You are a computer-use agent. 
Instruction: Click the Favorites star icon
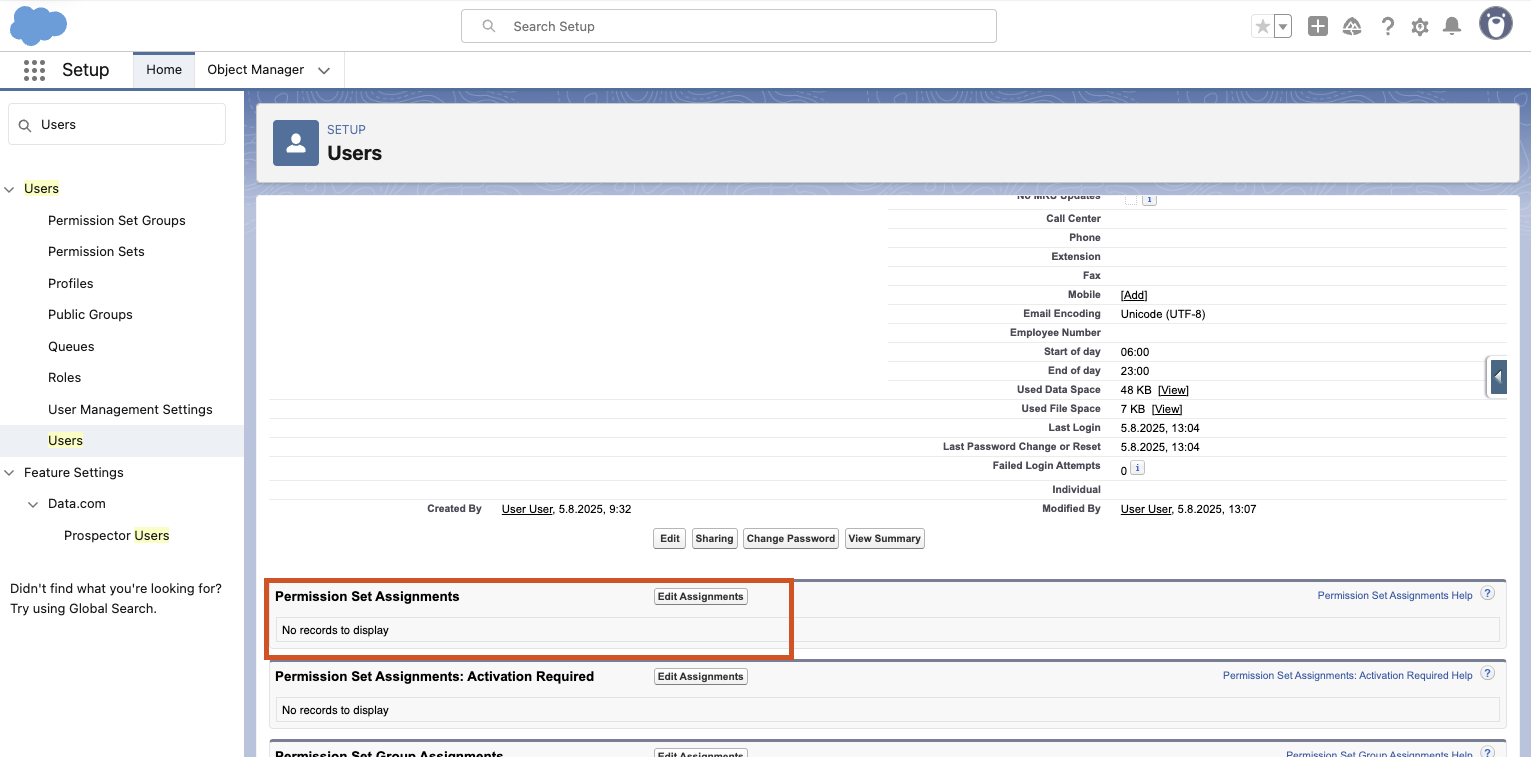point(1262,27)
